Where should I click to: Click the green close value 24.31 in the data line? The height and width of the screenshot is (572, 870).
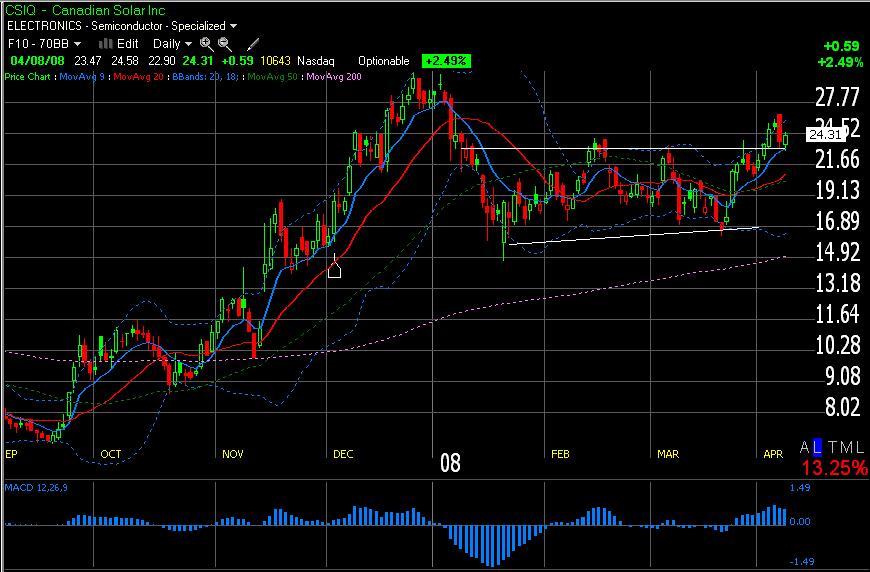198,60
